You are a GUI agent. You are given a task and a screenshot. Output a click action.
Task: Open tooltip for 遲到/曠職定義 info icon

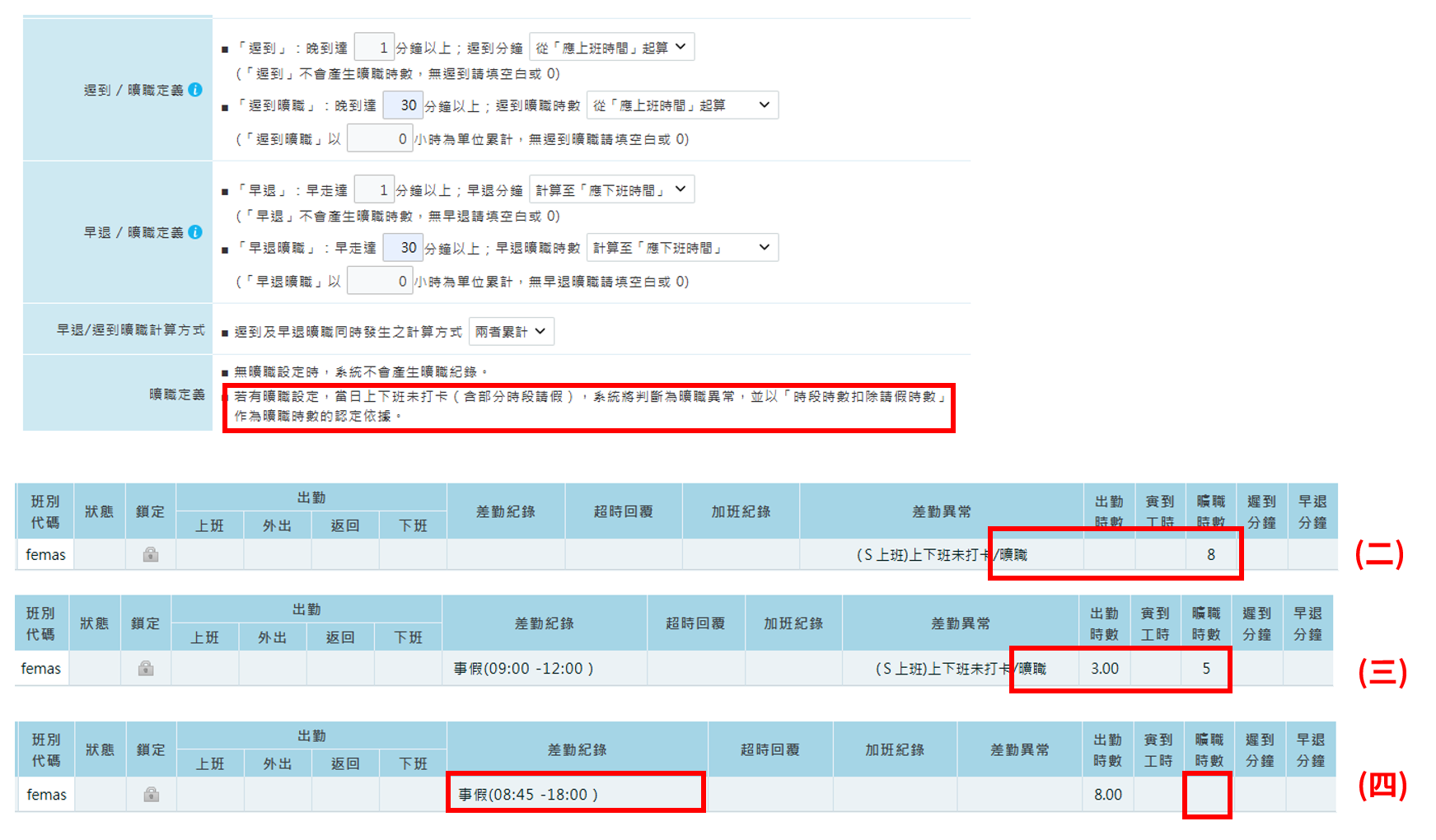point(197,91)
